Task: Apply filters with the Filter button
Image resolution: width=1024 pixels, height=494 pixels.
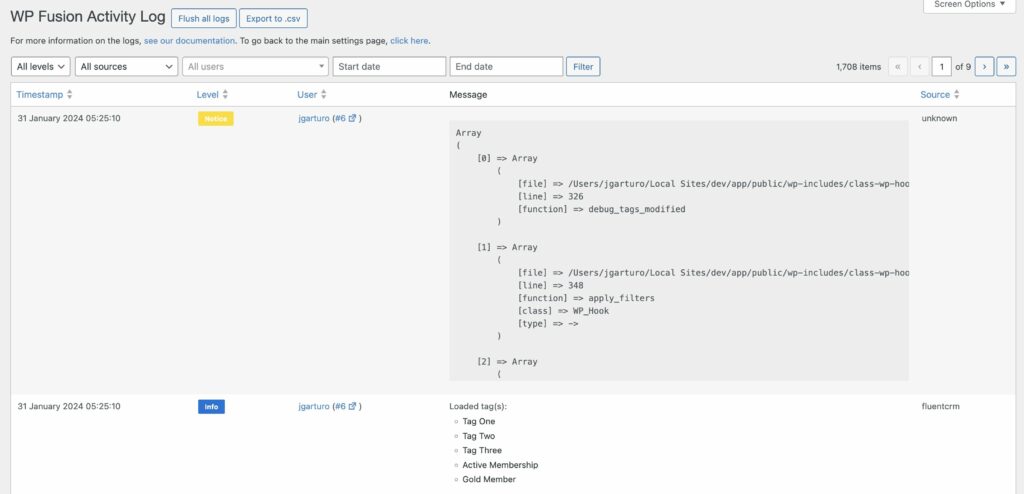Action: [583, 67]
